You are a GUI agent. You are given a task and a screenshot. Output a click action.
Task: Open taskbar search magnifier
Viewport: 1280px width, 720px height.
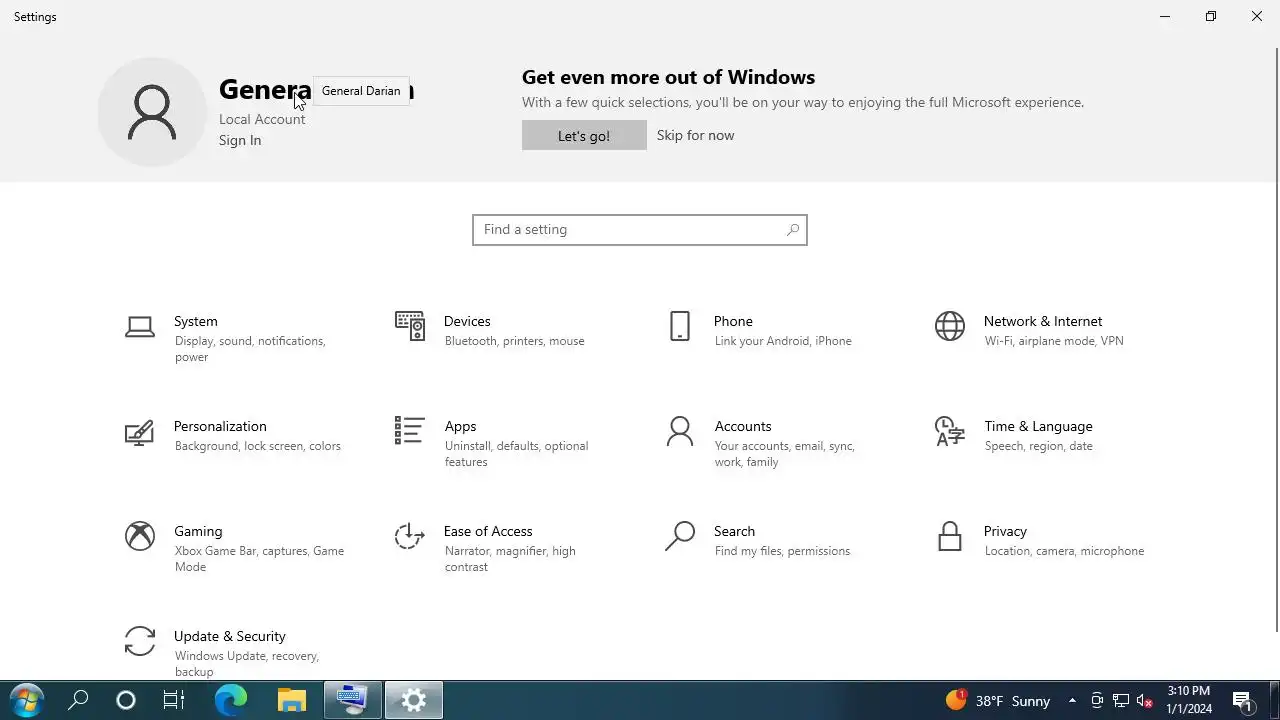click(x=78, y=700)
